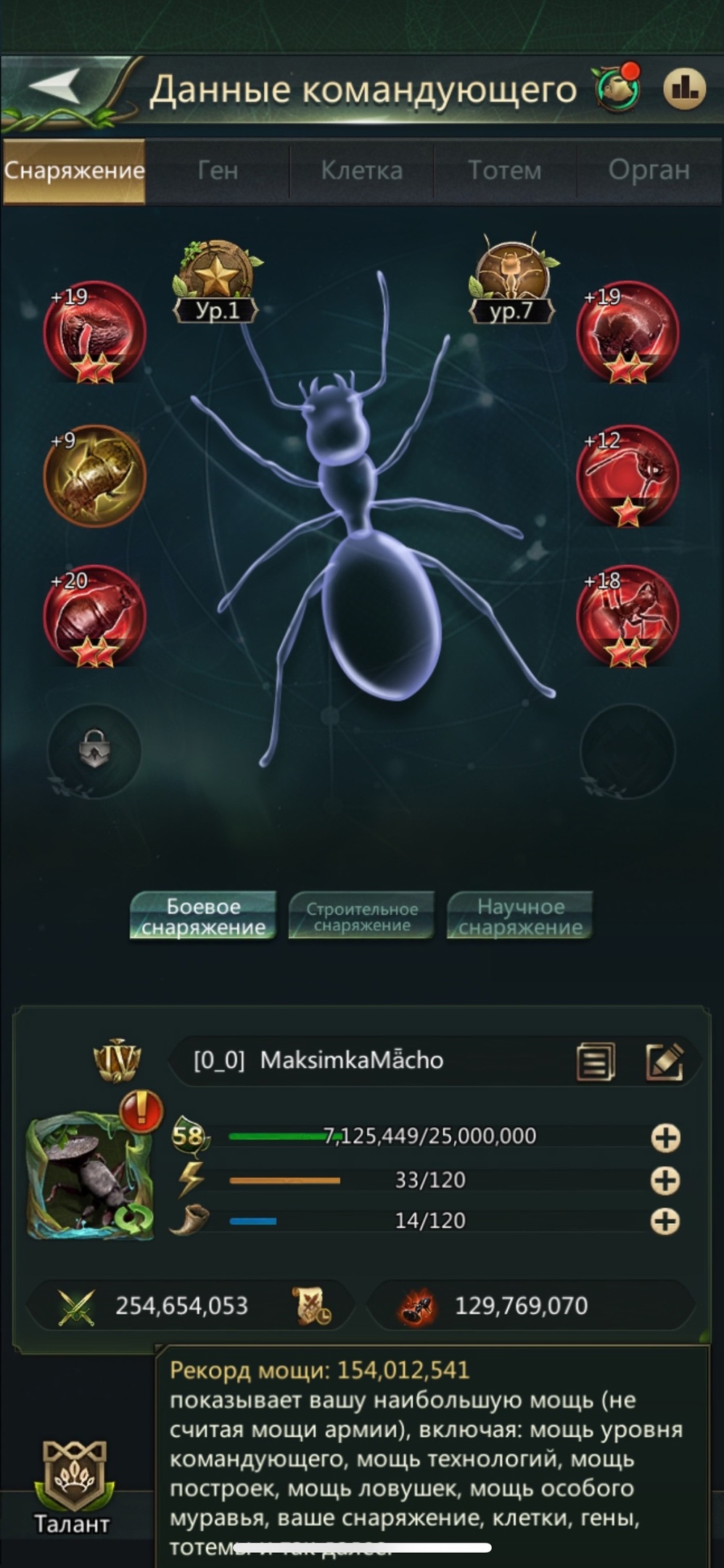The height and width of the screenshot is (1568, 724).
Task: Select the +12 red equipment slot
Action: (628, 476)
